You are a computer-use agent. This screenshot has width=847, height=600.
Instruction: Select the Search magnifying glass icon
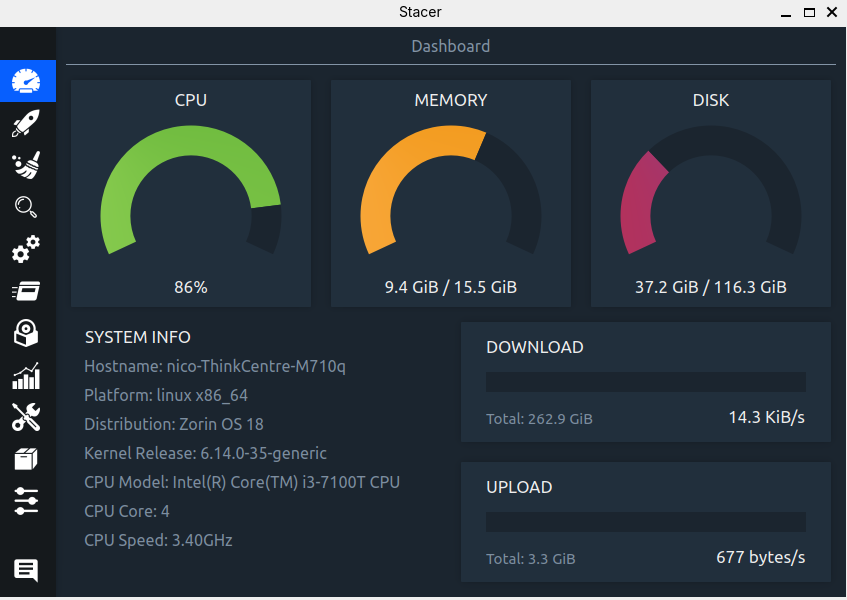27,207
